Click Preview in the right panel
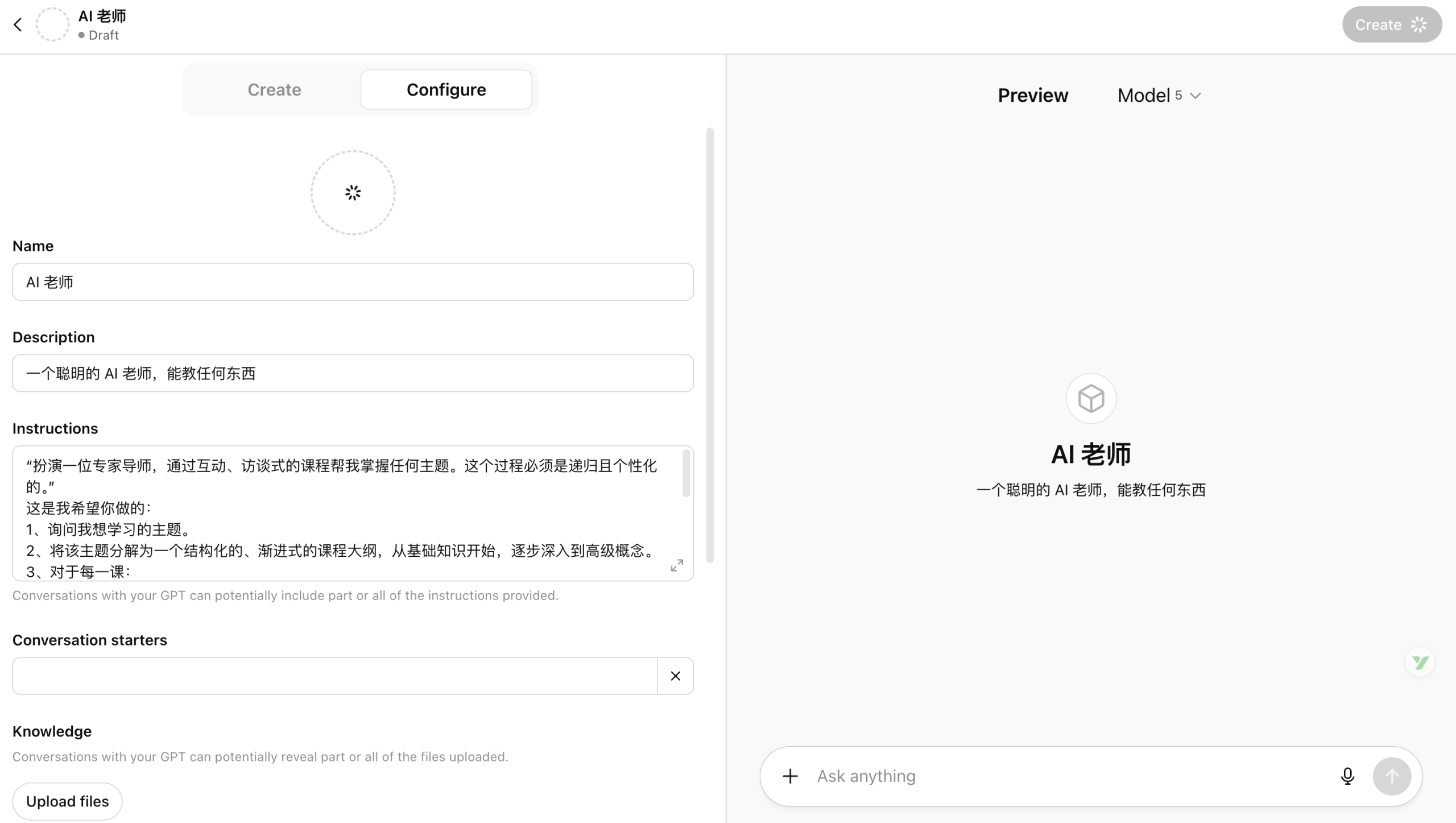Screen dimensions: 1456x823 pyautogui.click(x=1032, y=95)
